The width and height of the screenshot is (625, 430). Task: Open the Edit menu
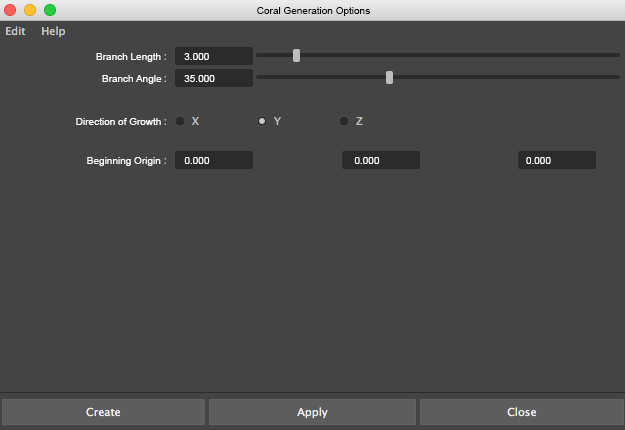pos(15,31)
